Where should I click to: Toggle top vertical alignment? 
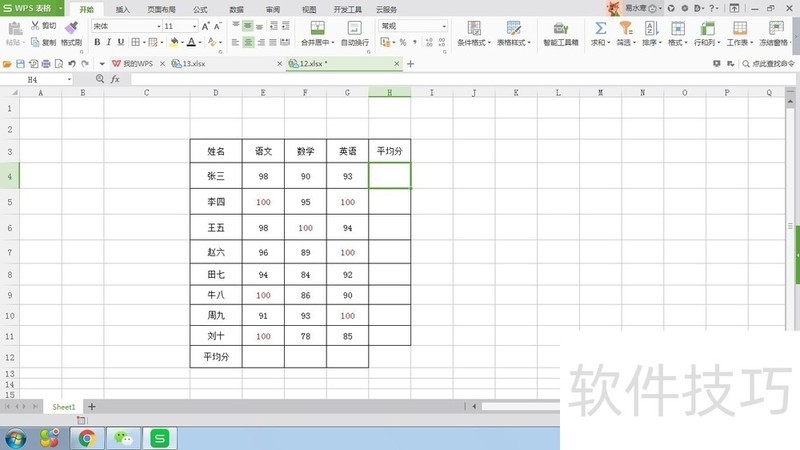236,26
